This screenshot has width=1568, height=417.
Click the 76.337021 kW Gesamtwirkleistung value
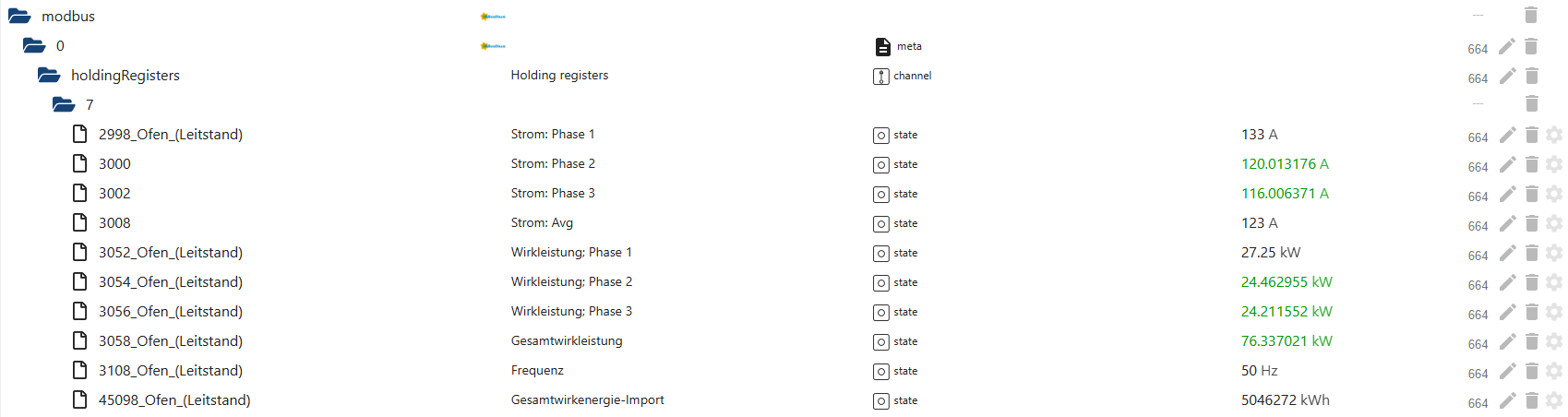[x=1287, y=341]
